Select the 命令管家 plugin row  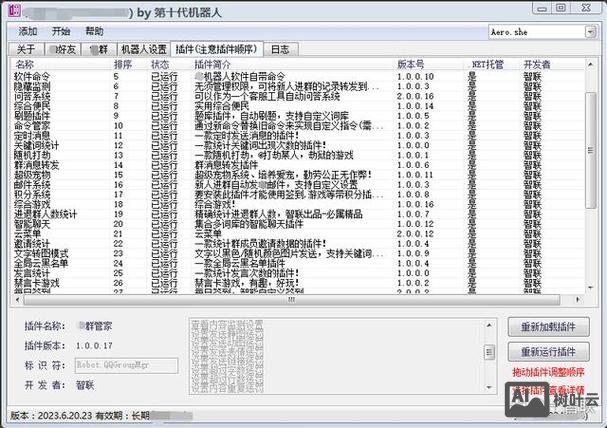coord(298,126)
